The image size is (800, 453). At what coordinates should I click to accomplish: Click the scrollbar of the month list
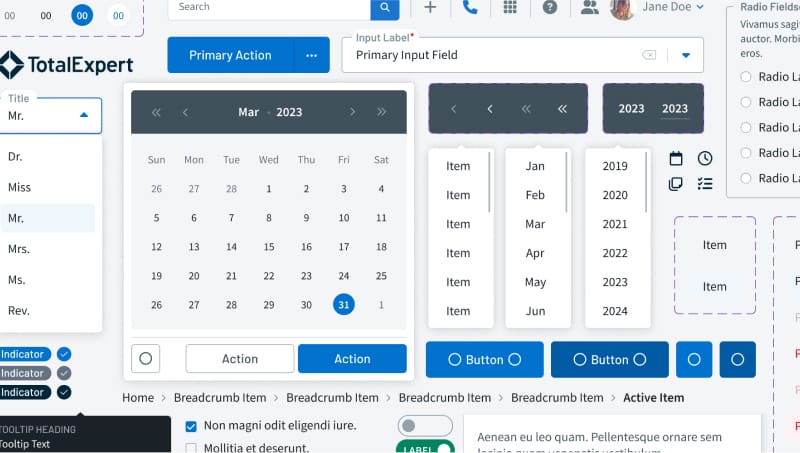point(566,182)
